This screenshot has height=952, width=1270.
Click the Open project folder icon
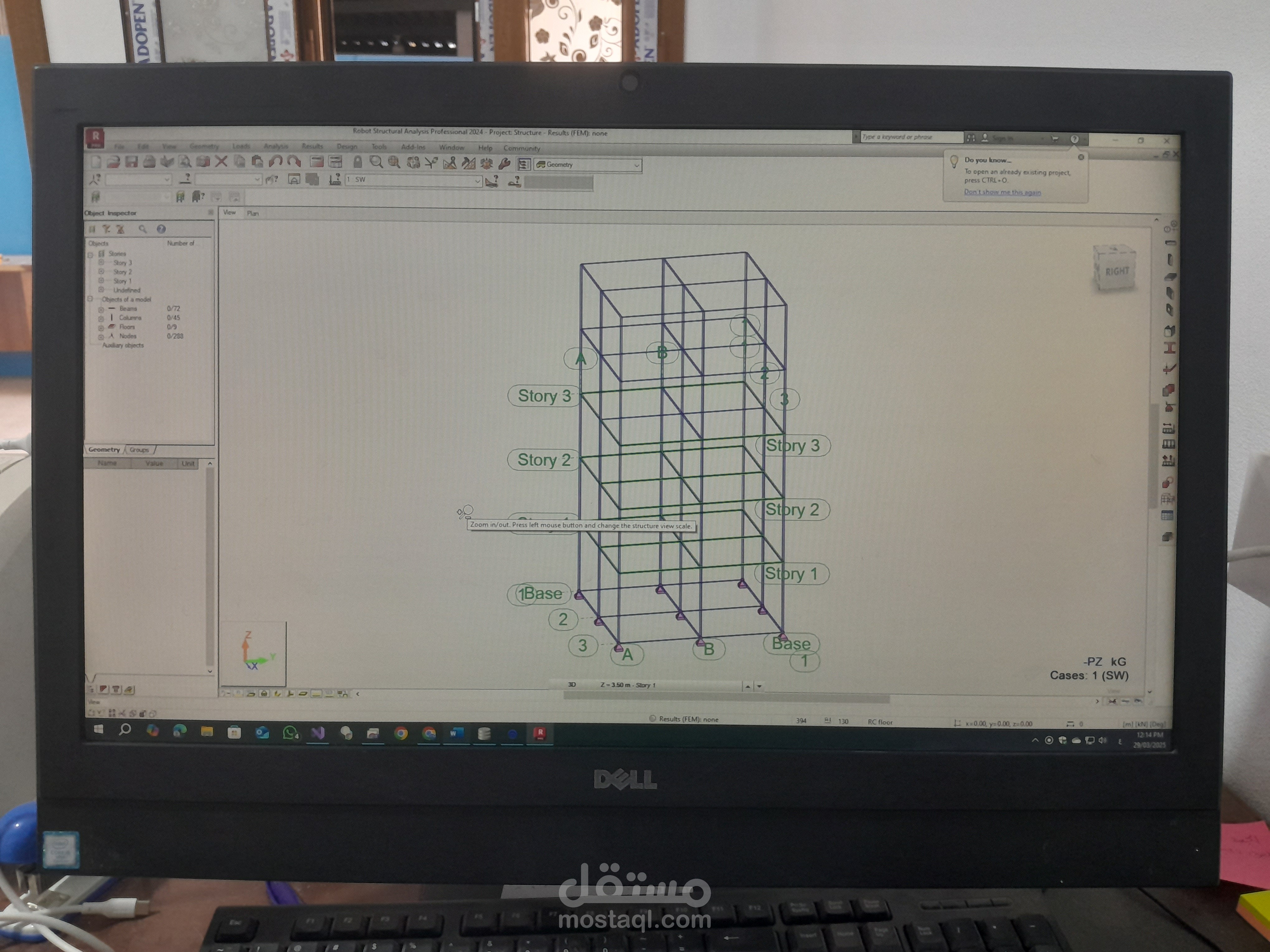click(x=113, y=161)
